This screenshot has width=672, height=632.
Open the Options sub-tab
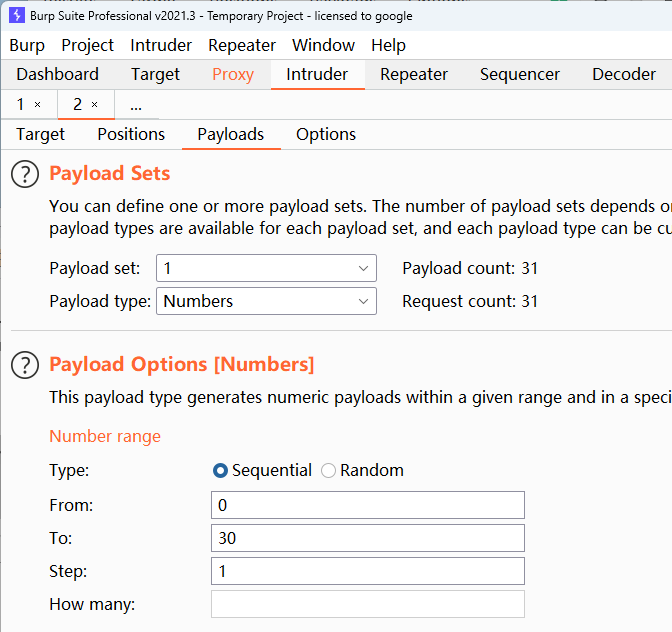tap(326, 134)
